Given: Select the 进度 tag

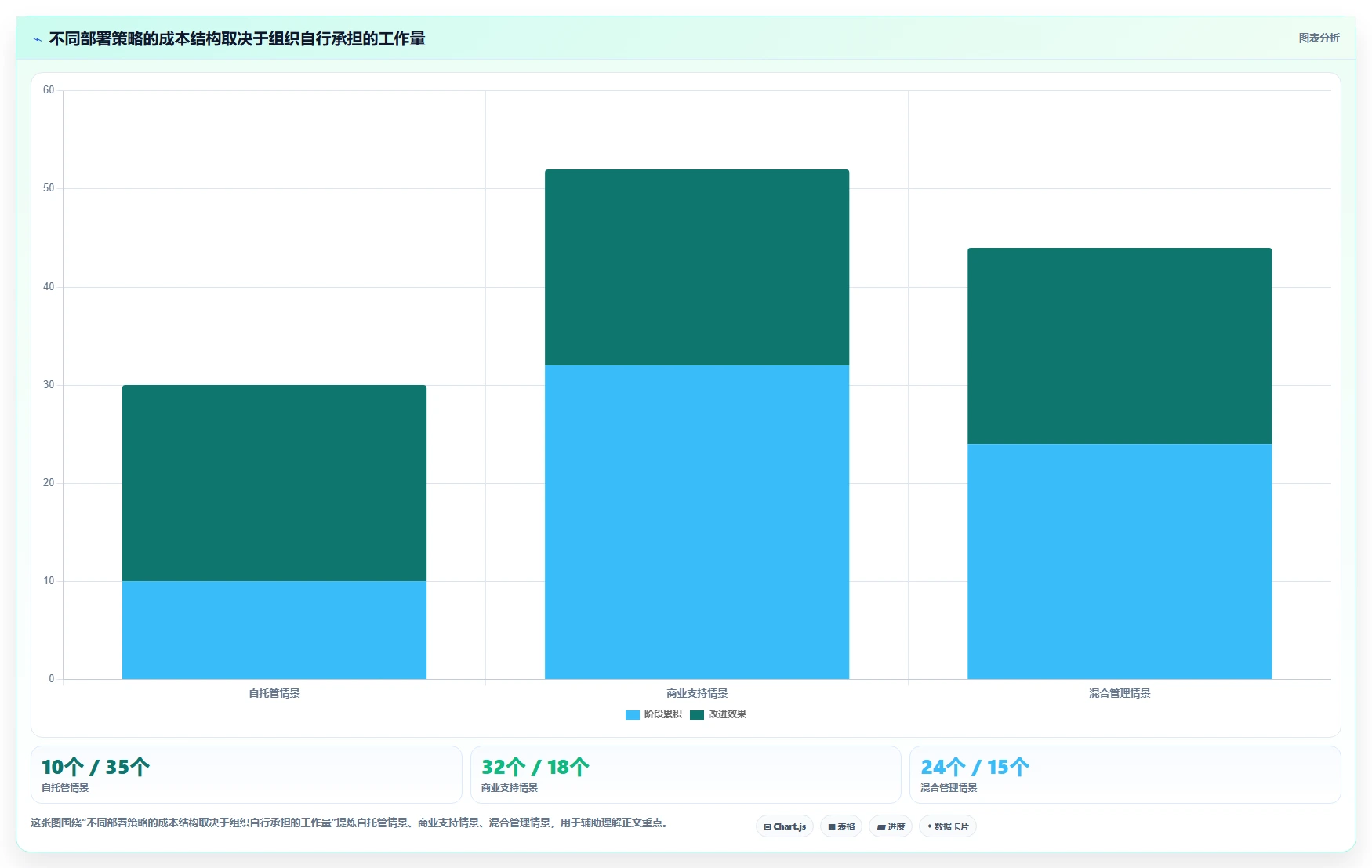Looking at the screenshot, I should pos(891,826).
